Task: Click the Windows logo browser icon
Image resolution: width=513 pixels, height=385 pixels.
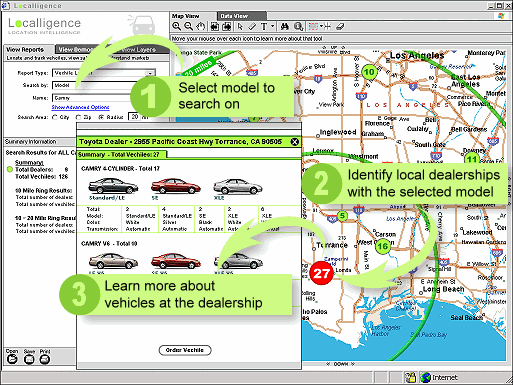Action: coord(501,16)
